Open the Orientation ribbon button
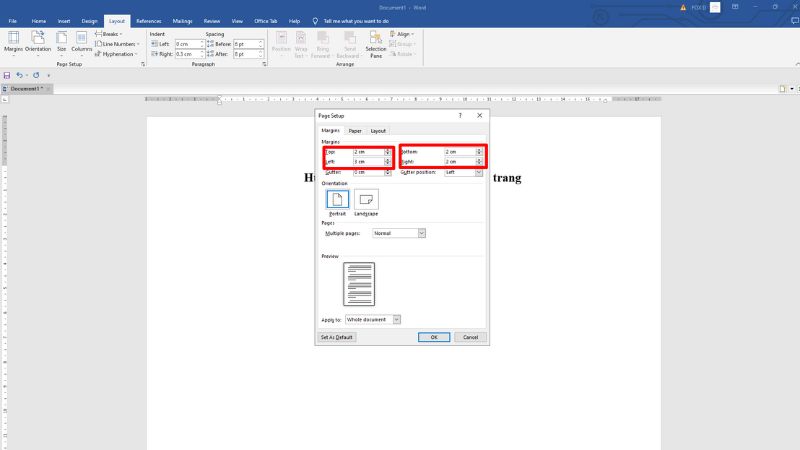 (38, 38)
